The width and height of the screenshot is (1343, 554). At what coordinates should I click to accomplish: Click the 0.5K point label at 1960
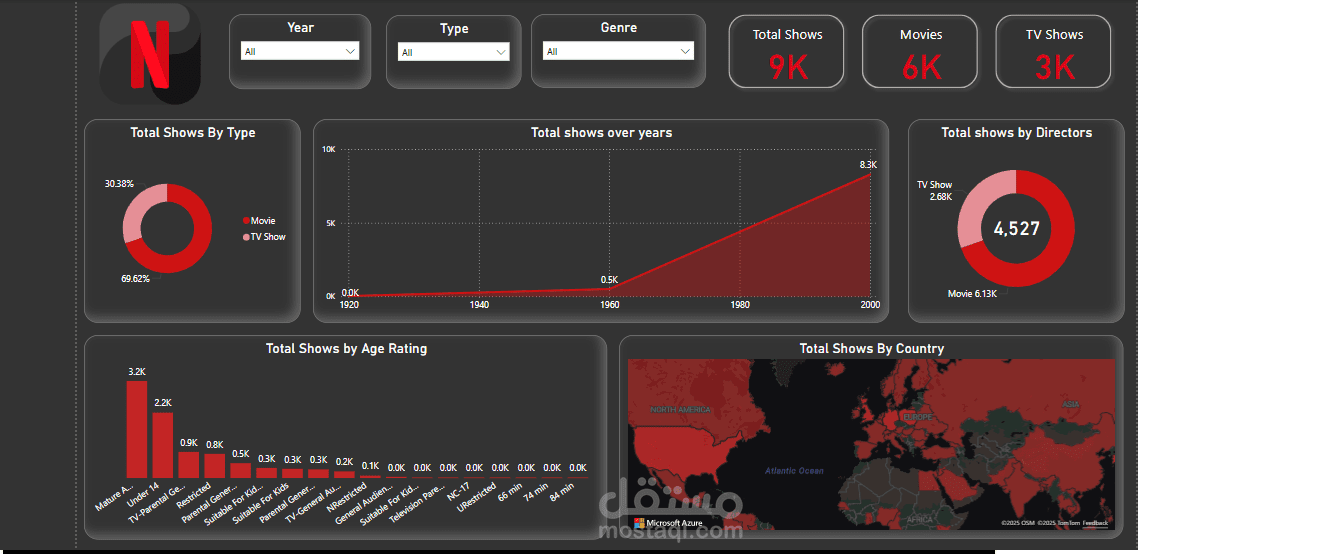tap(609, 280)
